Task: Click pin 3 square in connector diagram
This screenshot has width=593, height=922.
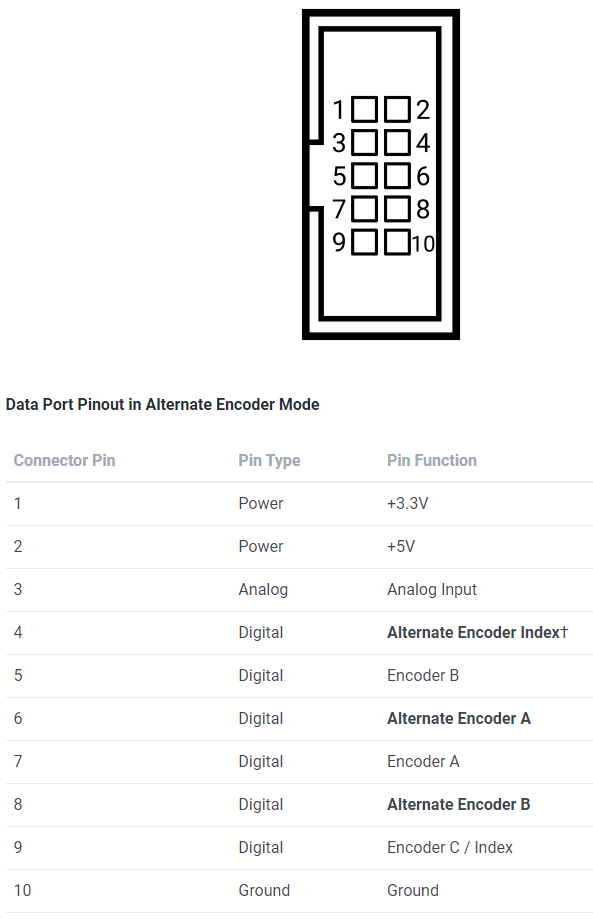Action: [x=365, y=142]
